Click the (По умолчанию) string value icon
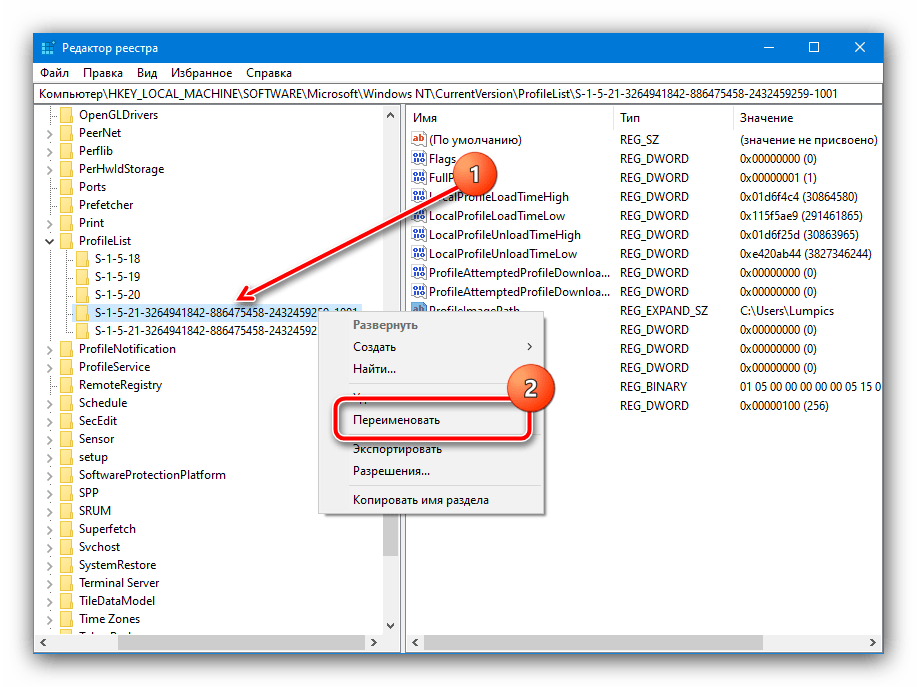The width and height of the screenshot is (917, 687). [419, 140]
